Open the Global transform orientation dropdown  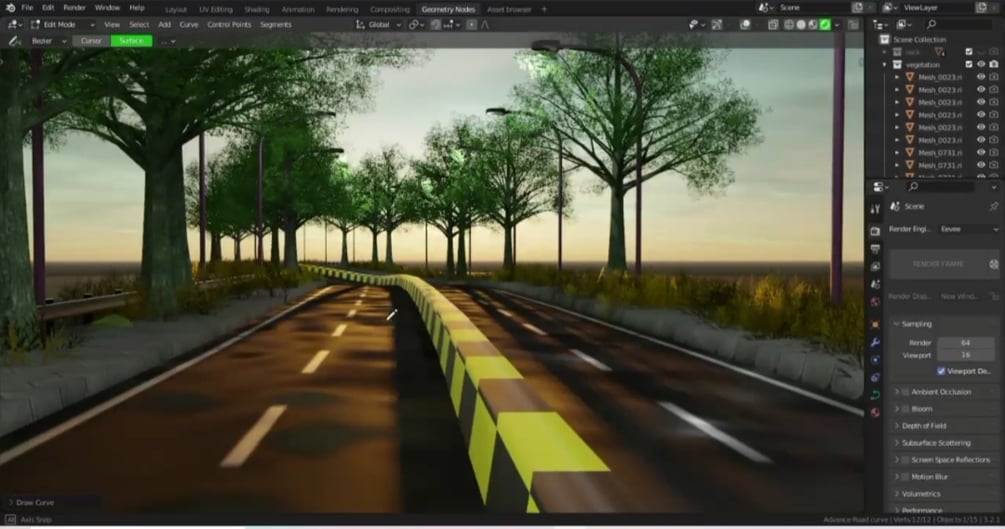[378, 24]
